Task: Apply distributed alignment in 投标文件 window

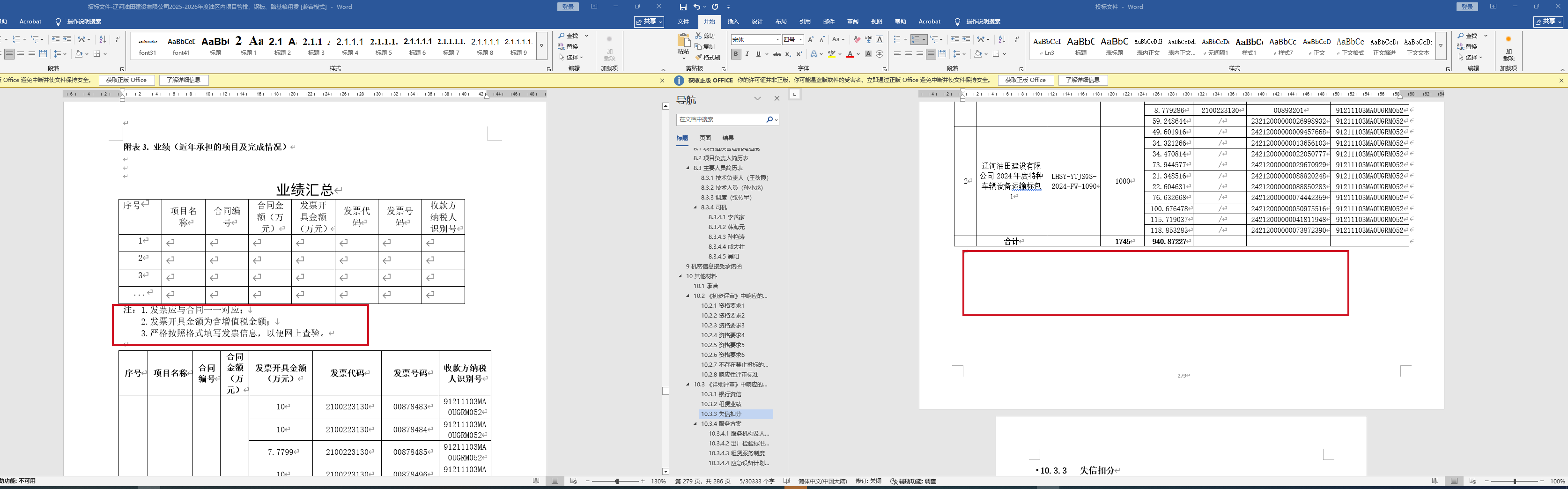Action: click(942, 54)
